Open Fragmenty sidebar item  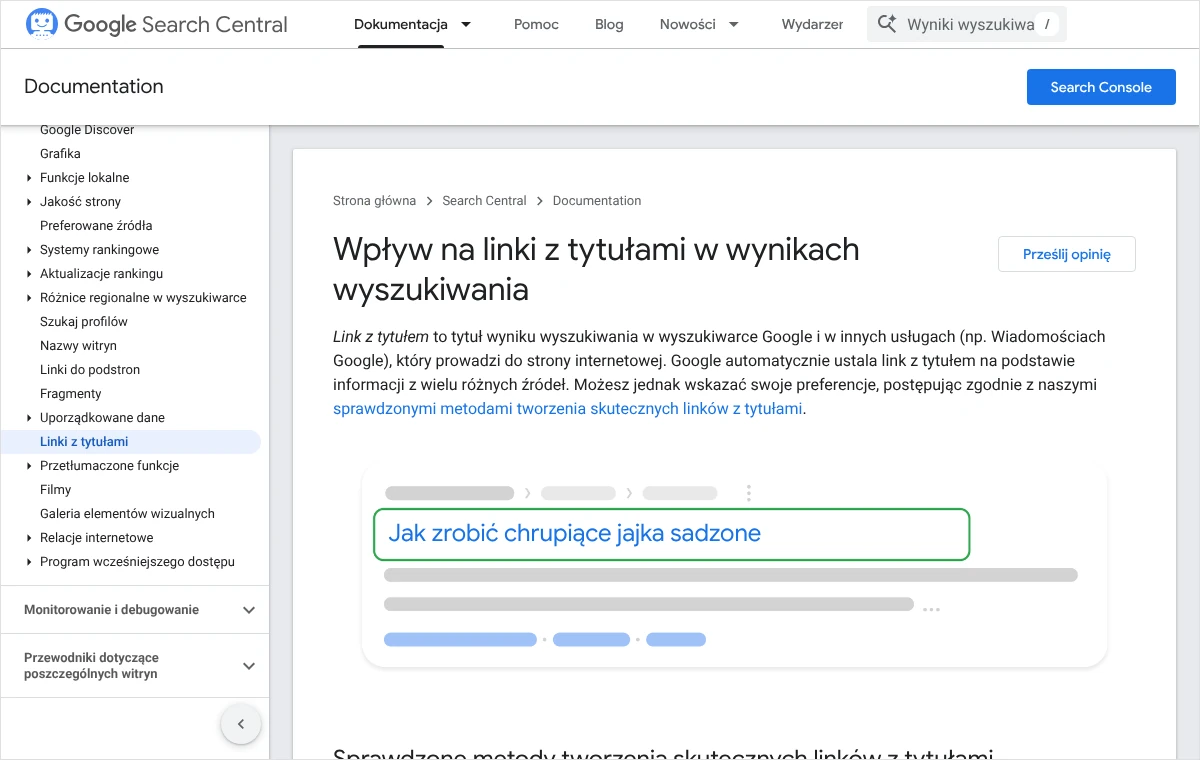71,394
